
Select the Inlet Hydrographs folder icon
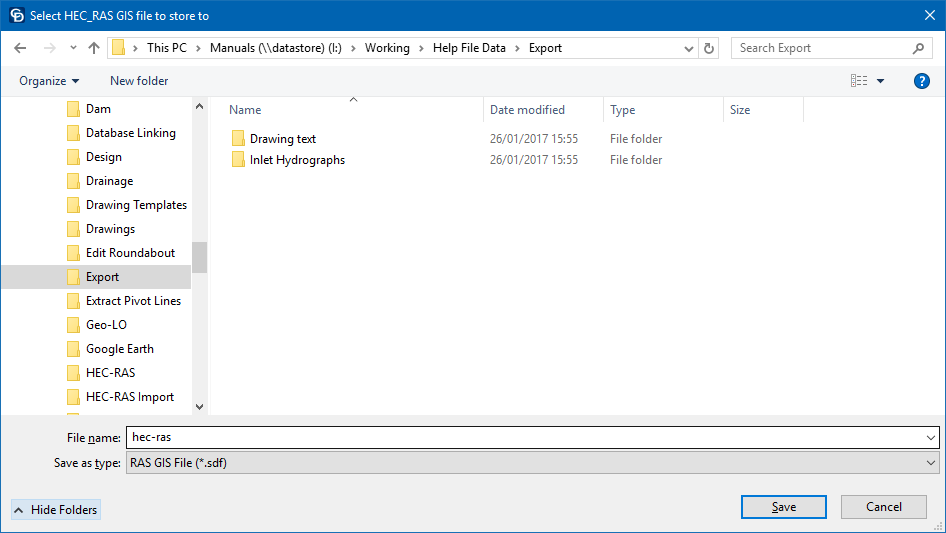(238, 160)
